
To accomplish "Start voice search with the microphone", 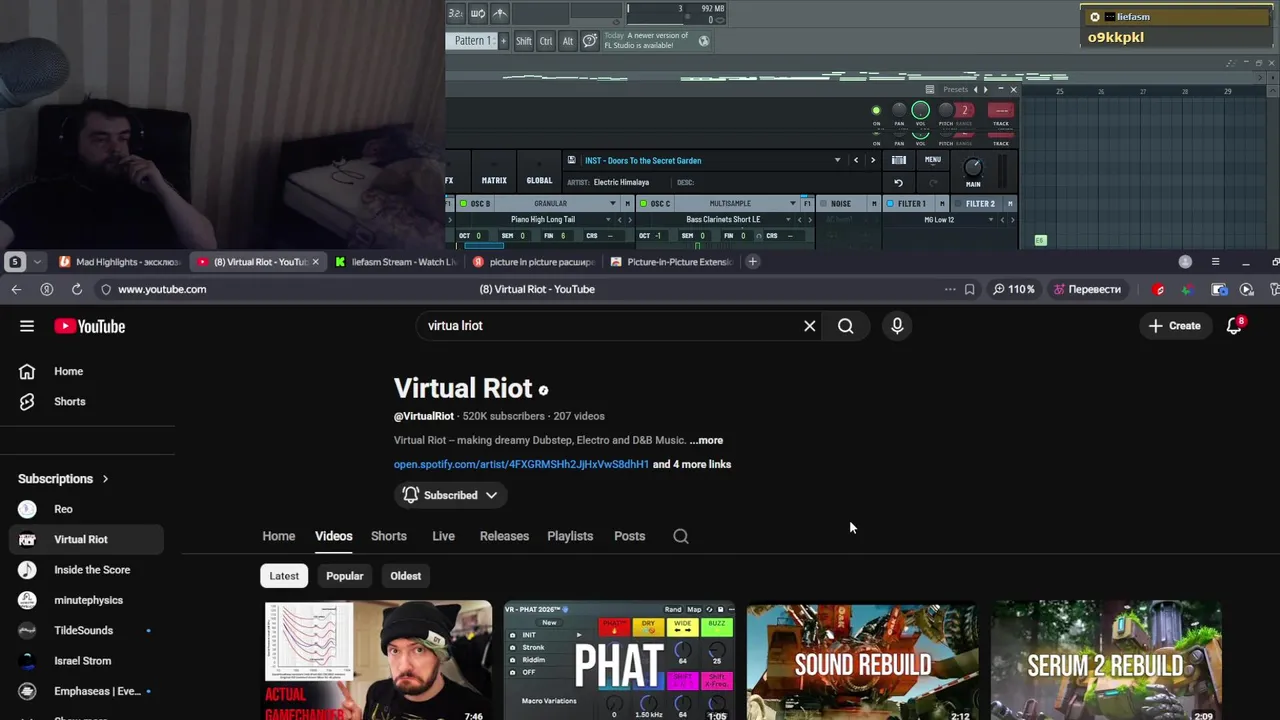I will tap(897, 326).
